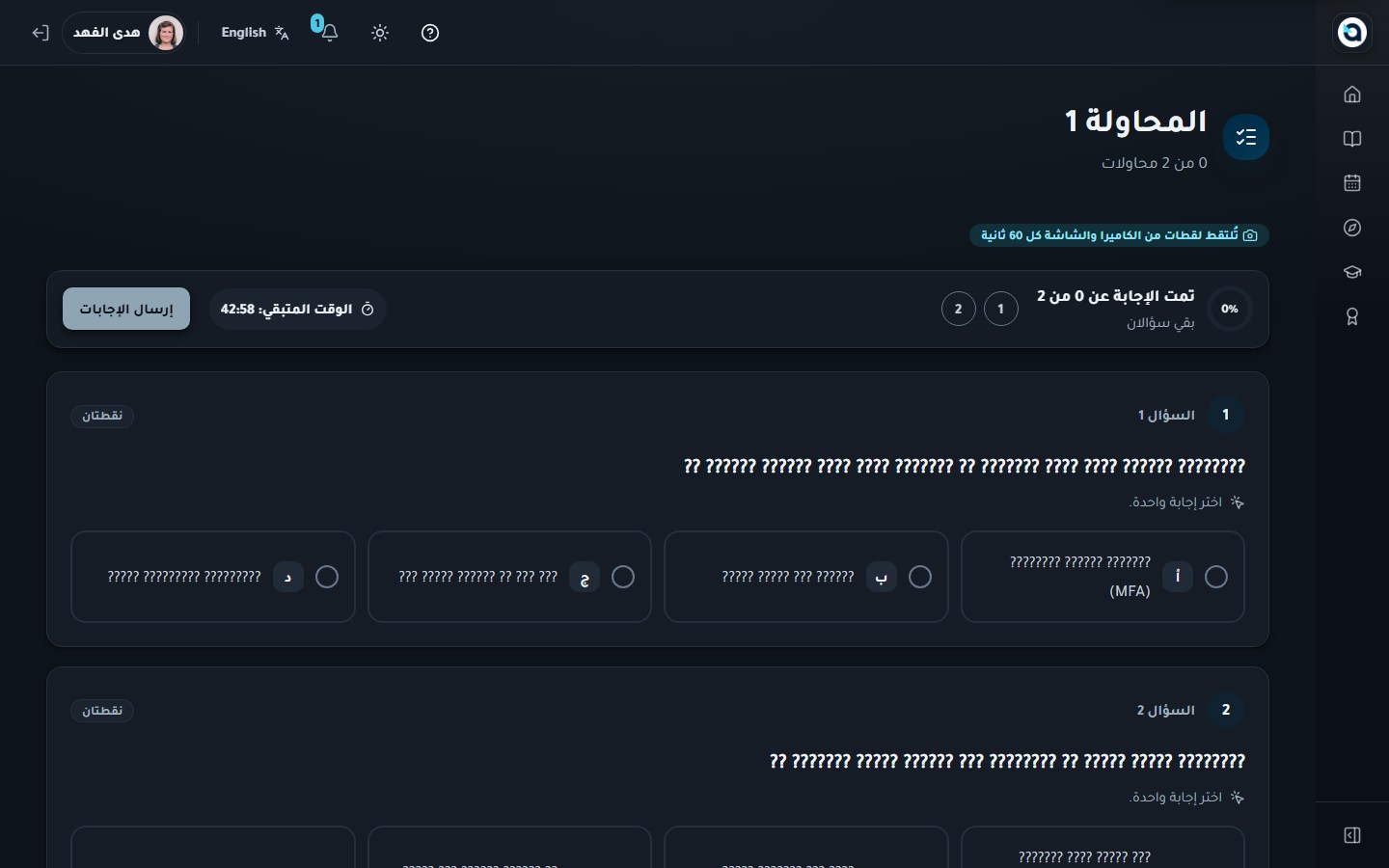1389x868 pixels.
Task: Click the letter د tag in question 1
Action: 288,577
